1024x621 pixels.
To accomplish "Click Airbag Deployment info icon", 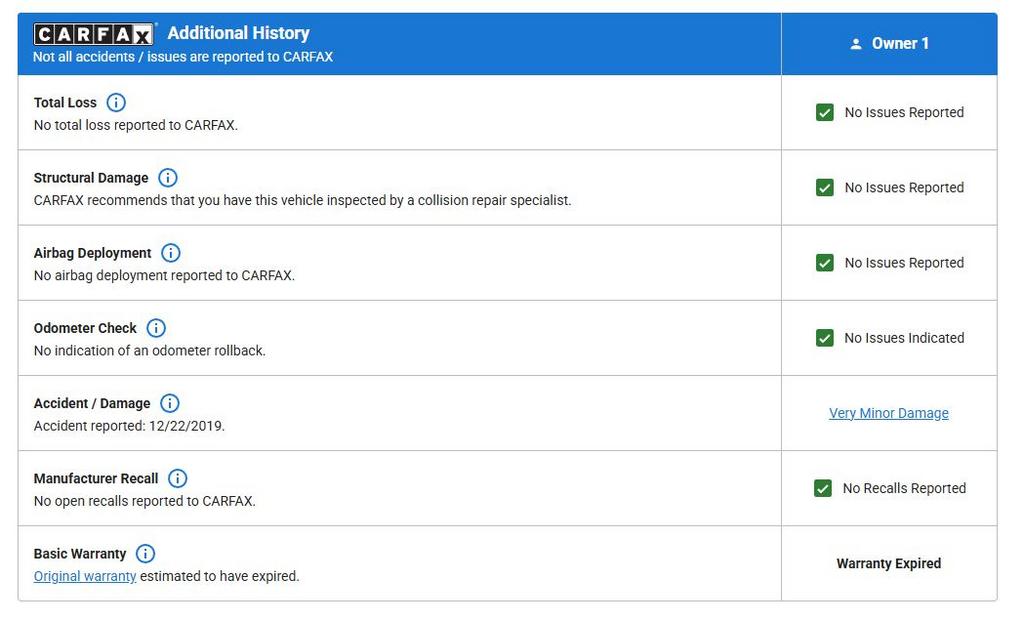I will [x=171, y=253].
